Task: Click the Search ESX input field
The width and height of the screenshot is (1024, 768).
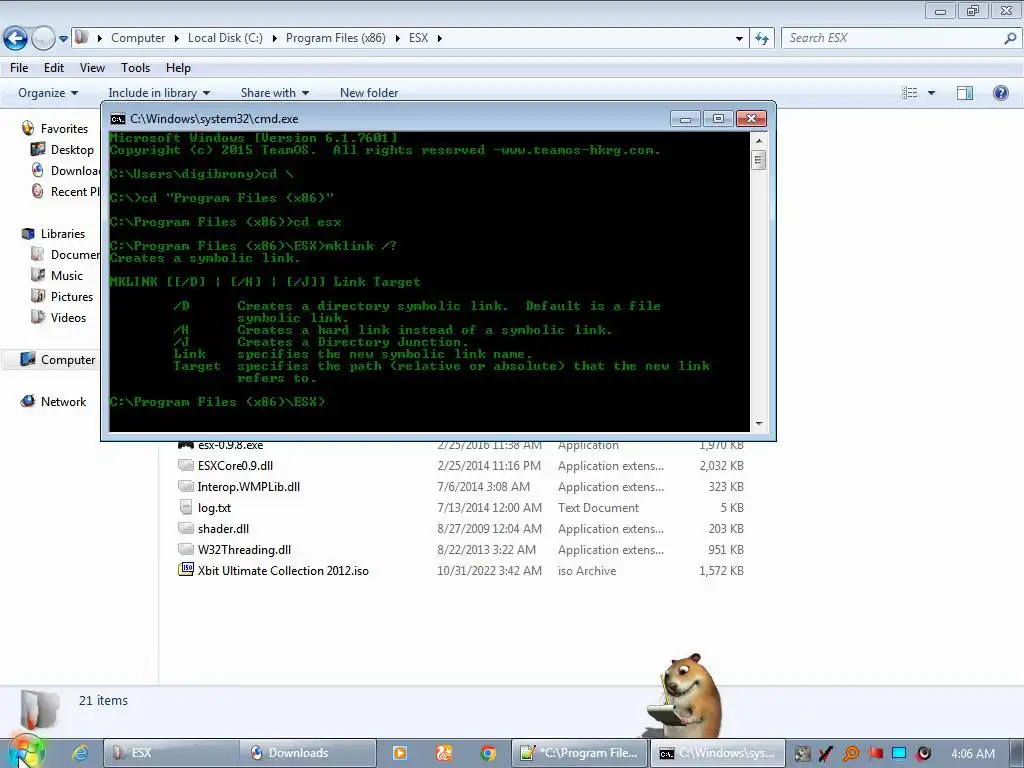Action: [892, 38]
